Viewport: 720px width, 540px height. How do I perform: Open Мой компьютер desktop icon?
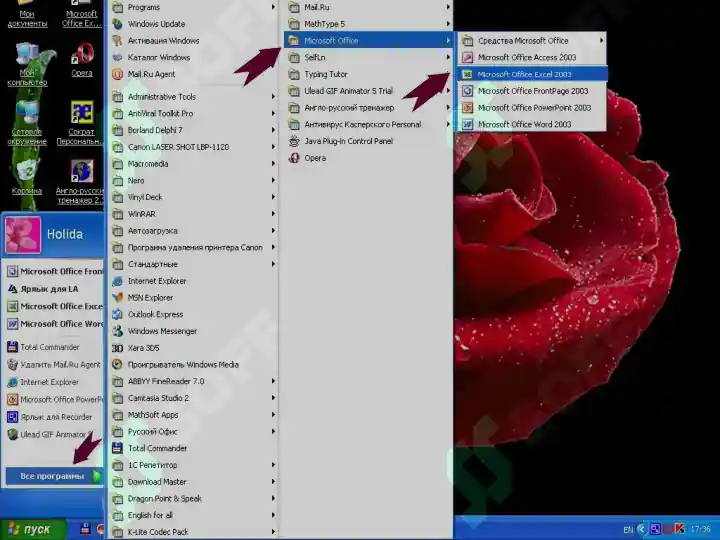[27, 64]
